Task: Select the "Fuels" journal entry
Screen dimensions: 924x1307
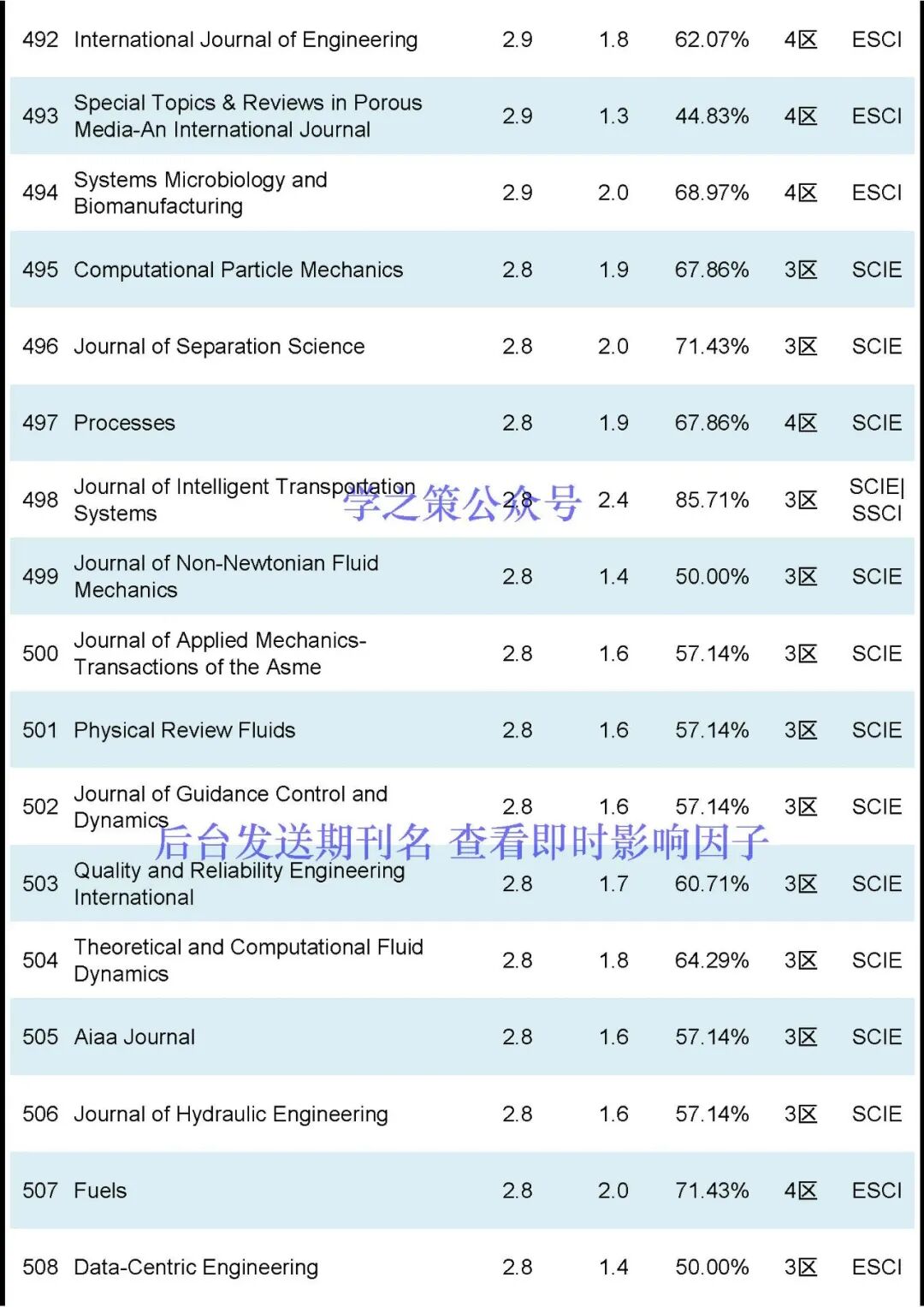Action: point(100,1191)
